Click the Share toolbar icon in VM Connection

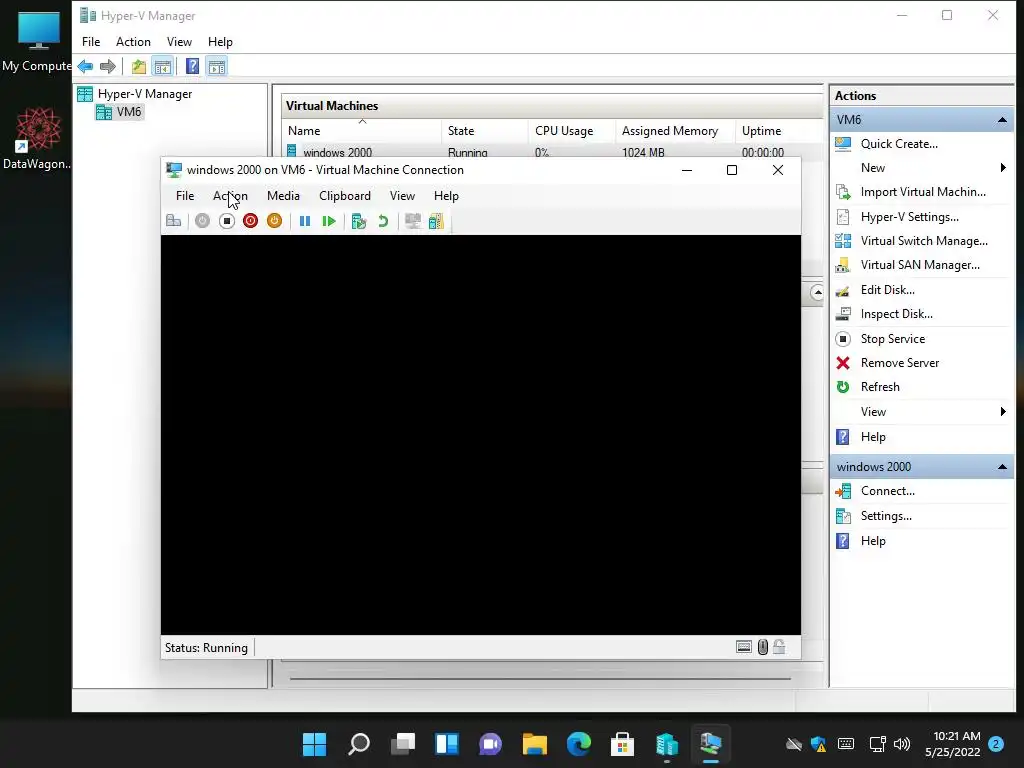coord(436,221)
